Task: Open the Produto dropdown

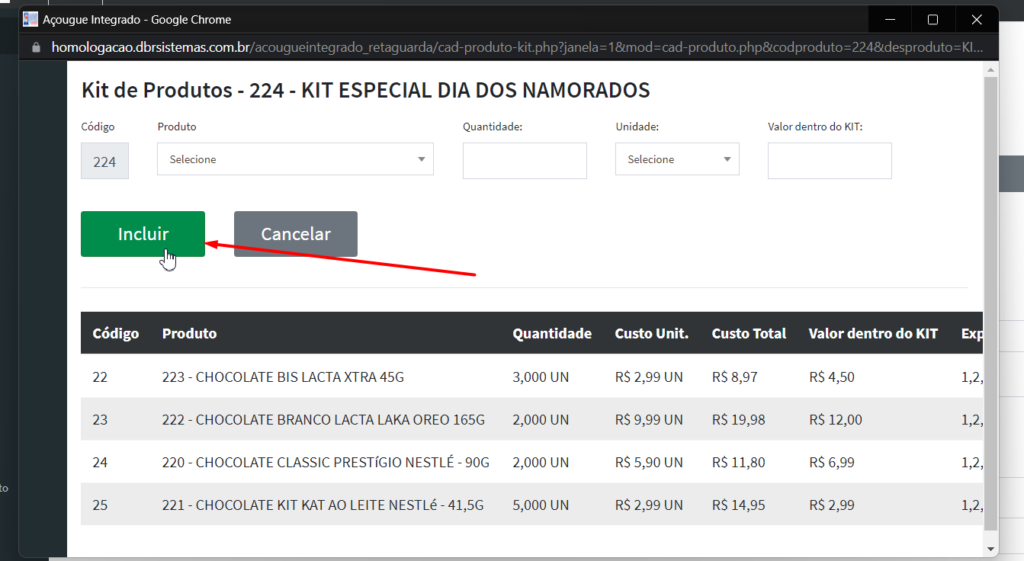Action: coord(295,159)
